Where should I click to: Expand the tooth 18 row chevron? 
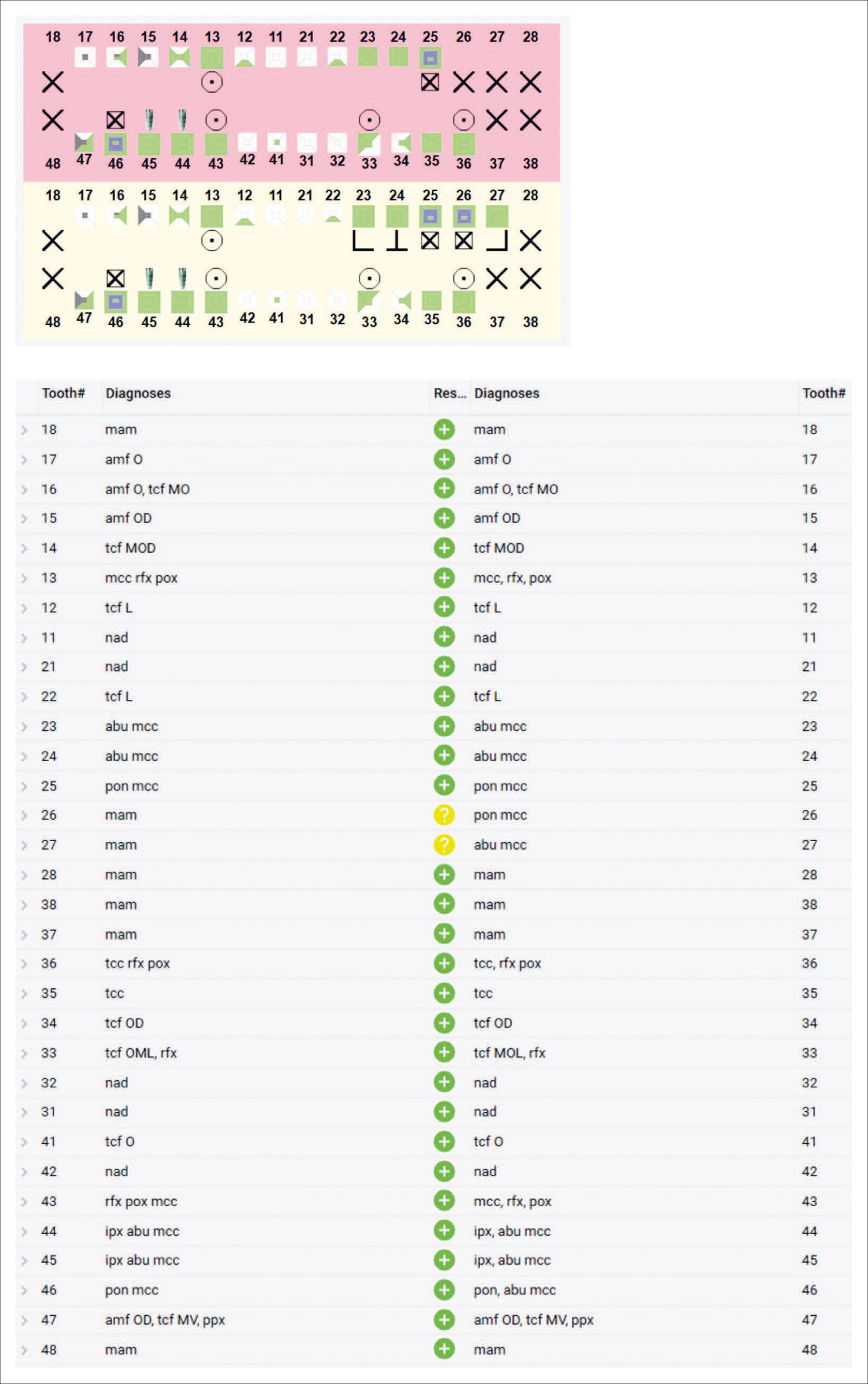24,430
